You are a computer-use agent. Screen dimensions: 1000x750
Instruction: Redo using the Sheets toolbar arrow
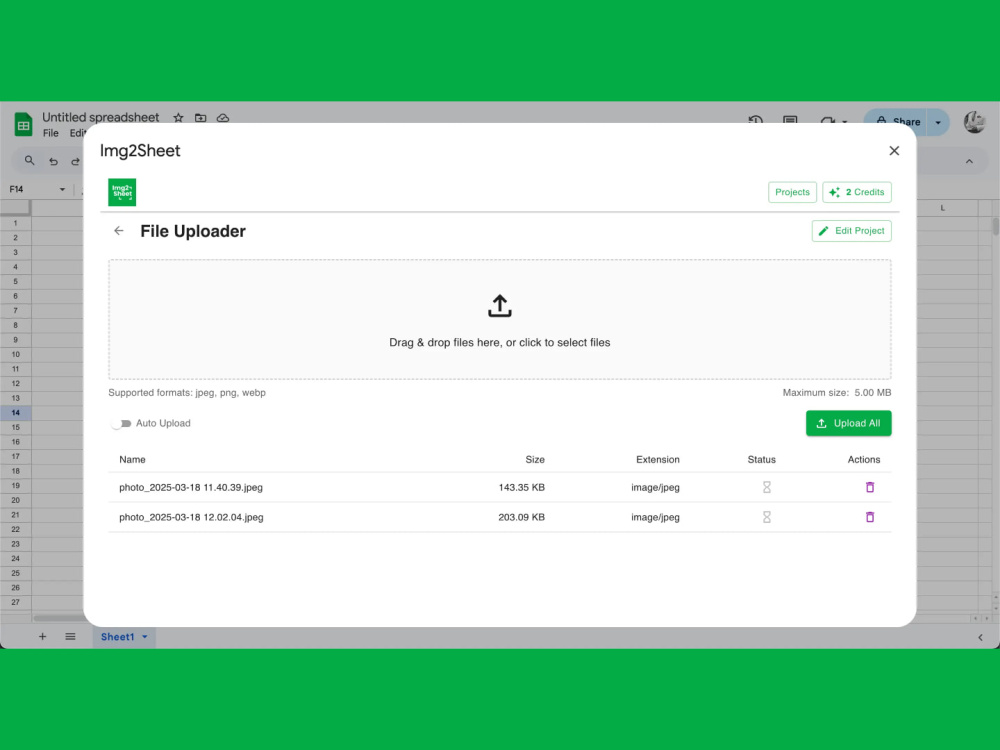75,161
